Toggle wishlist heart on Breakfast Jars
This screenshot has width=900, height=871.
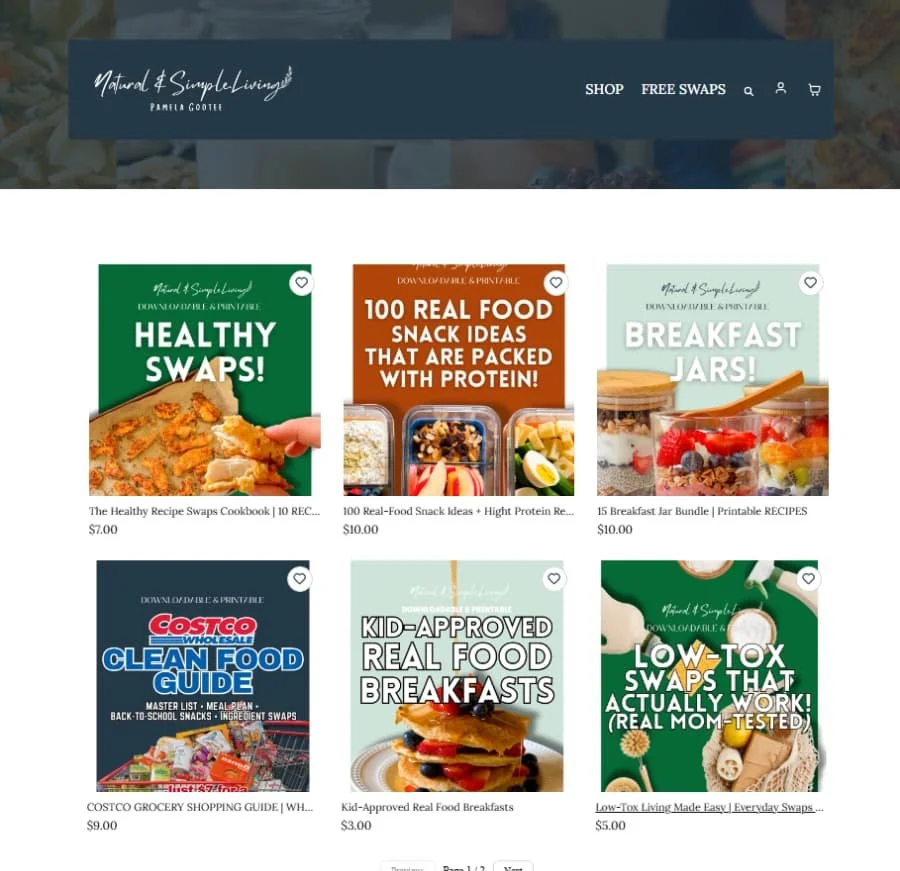[810, 282]
